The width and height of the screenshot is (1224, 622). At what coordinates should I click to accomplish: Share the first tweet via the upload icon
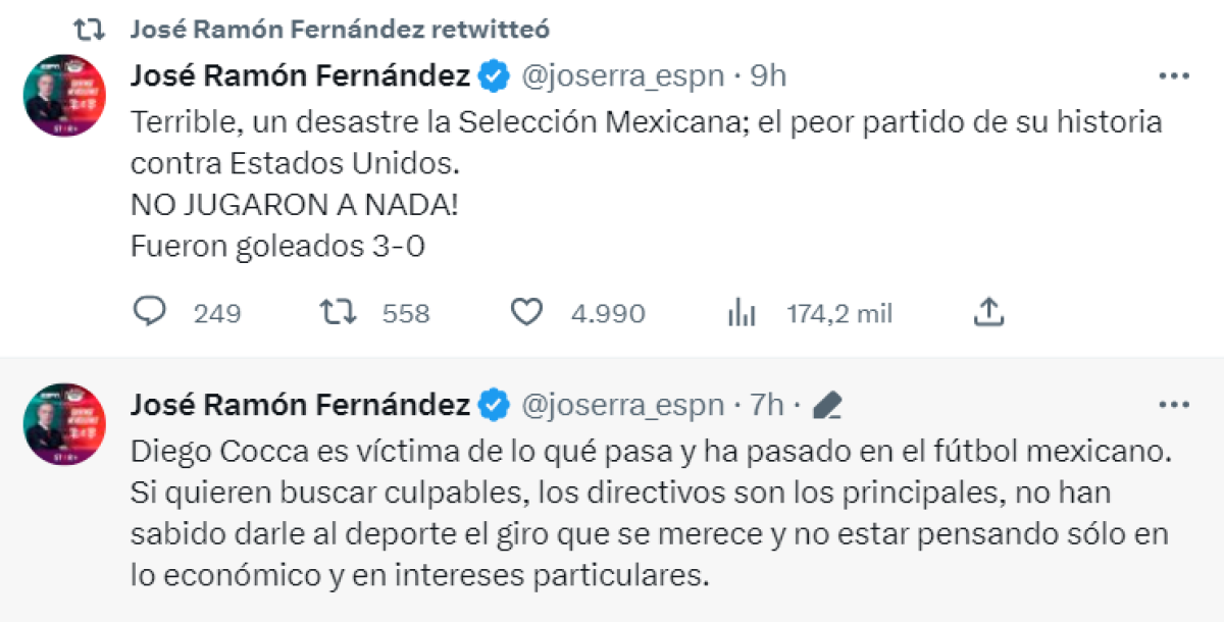pyautogui.click(x=989, y=312)
